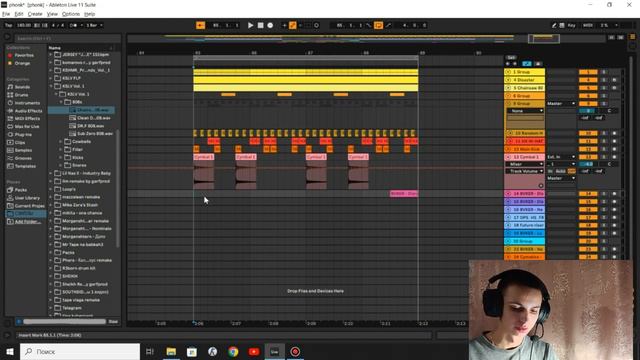Expand the Telegram folder
The height and width of the screenshot is (360, 640).
(x=51, y=308)
